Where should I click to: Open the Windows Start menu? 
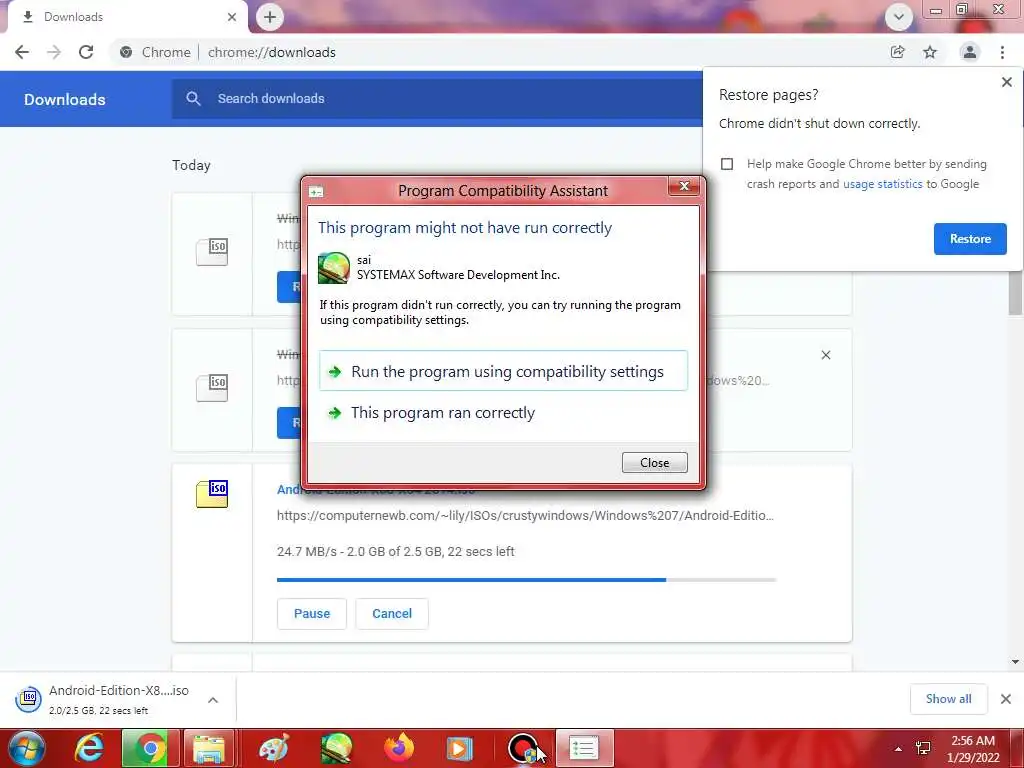26,748
